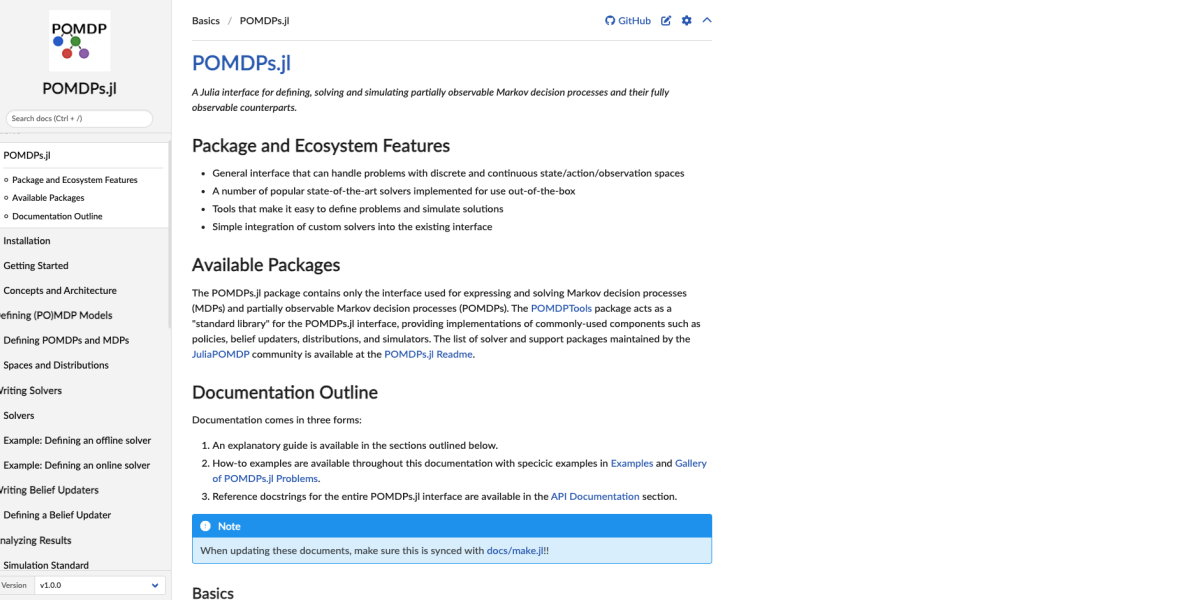Screen dimensions: 1200x600
Task: Click the POMDPs.jl sidebar title
Action: click(79, 87)
